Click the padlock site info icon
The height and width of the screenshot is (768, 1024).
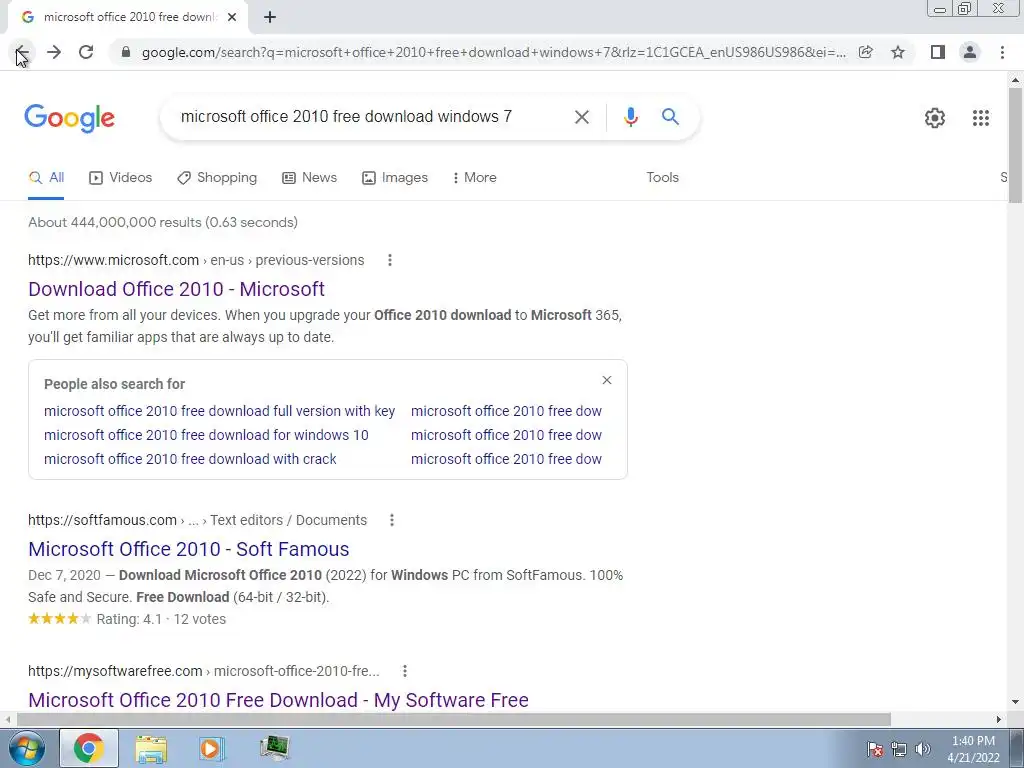pyautogui.click(x=126, y=52)
